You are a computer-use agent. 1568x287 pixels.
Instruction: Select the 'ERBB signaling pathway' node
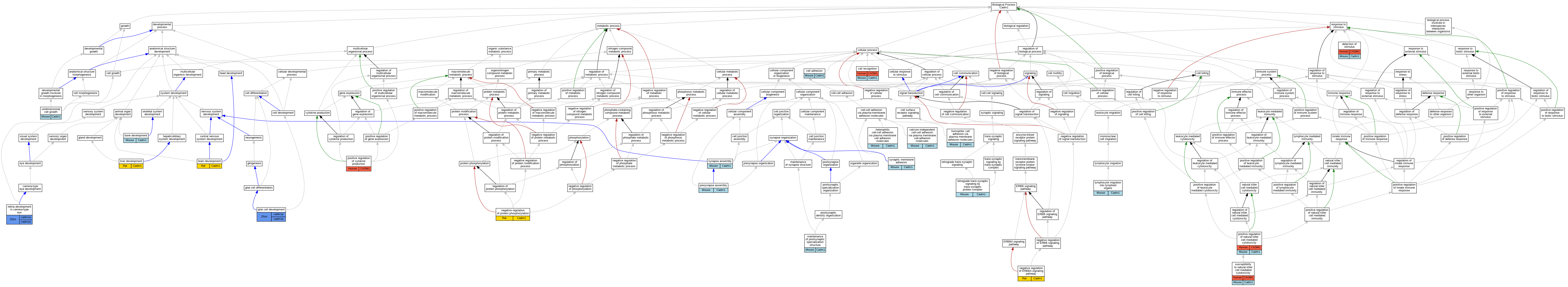point(1026,188)
